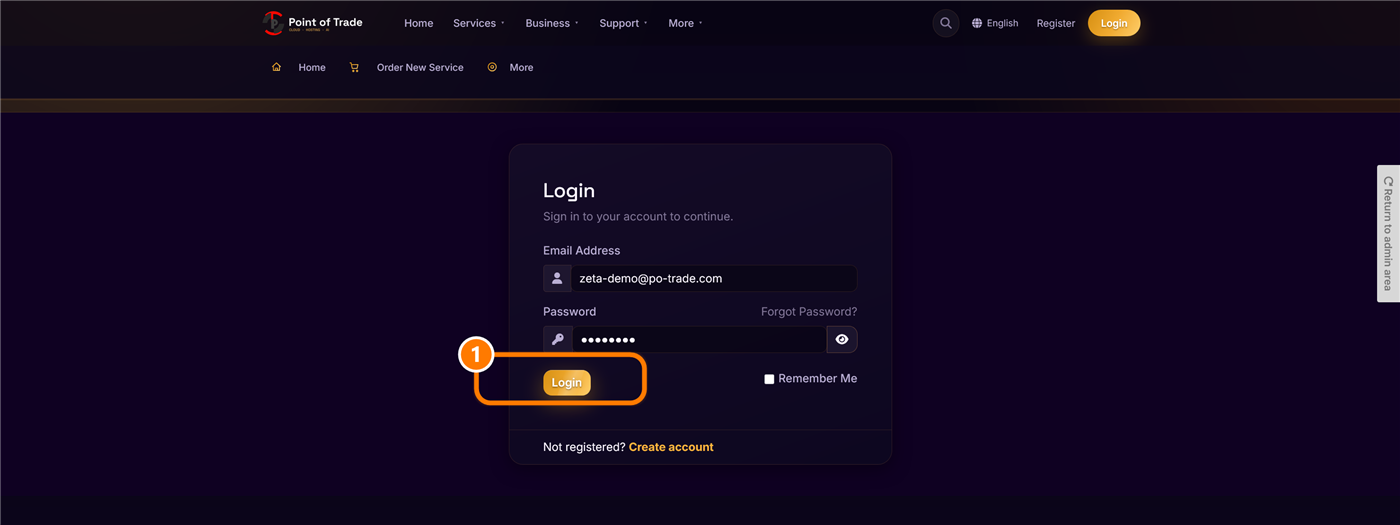Viewport: 1400px width, 525px height.
Task: Focus the Email Address input field
Action: click(x=714, y=278)
